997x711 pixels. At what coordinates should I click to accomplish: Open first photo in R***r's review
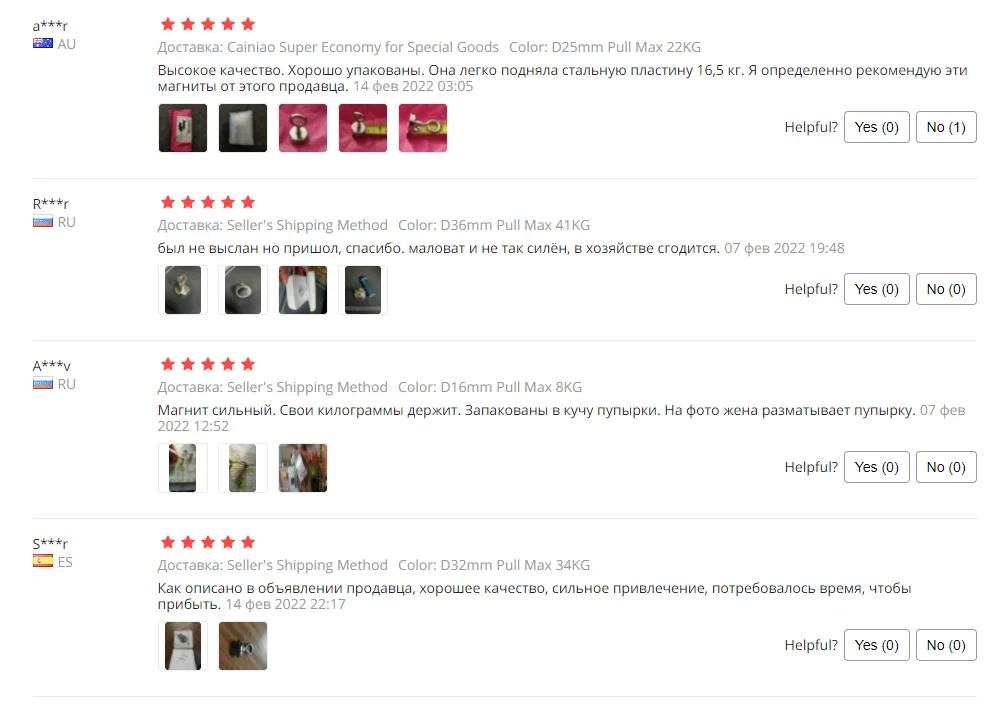pos(182,290)
